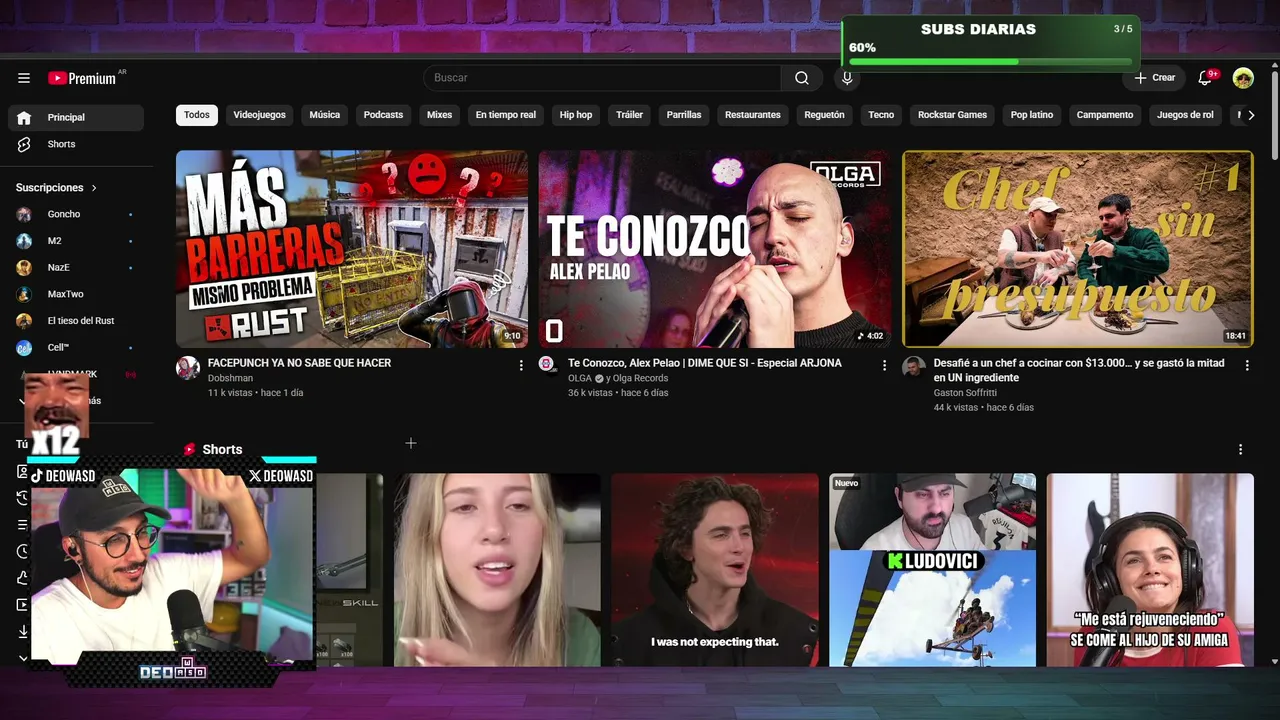
Task: Open the MaxTwo subscription
Action: [76, 294]
